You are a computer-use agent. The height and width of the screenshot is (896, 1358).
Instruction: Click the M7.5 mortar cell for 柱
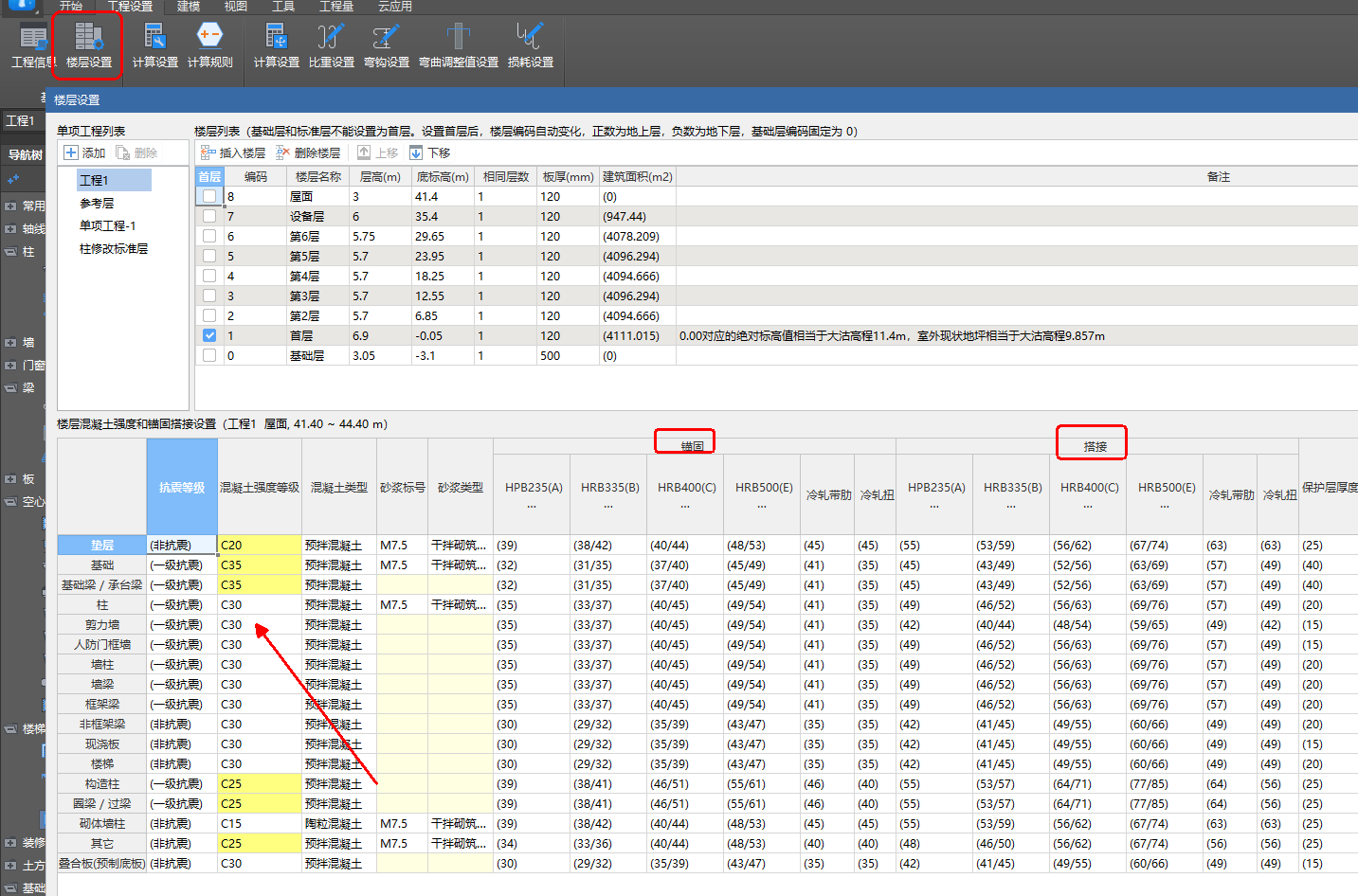coord(402,604)
